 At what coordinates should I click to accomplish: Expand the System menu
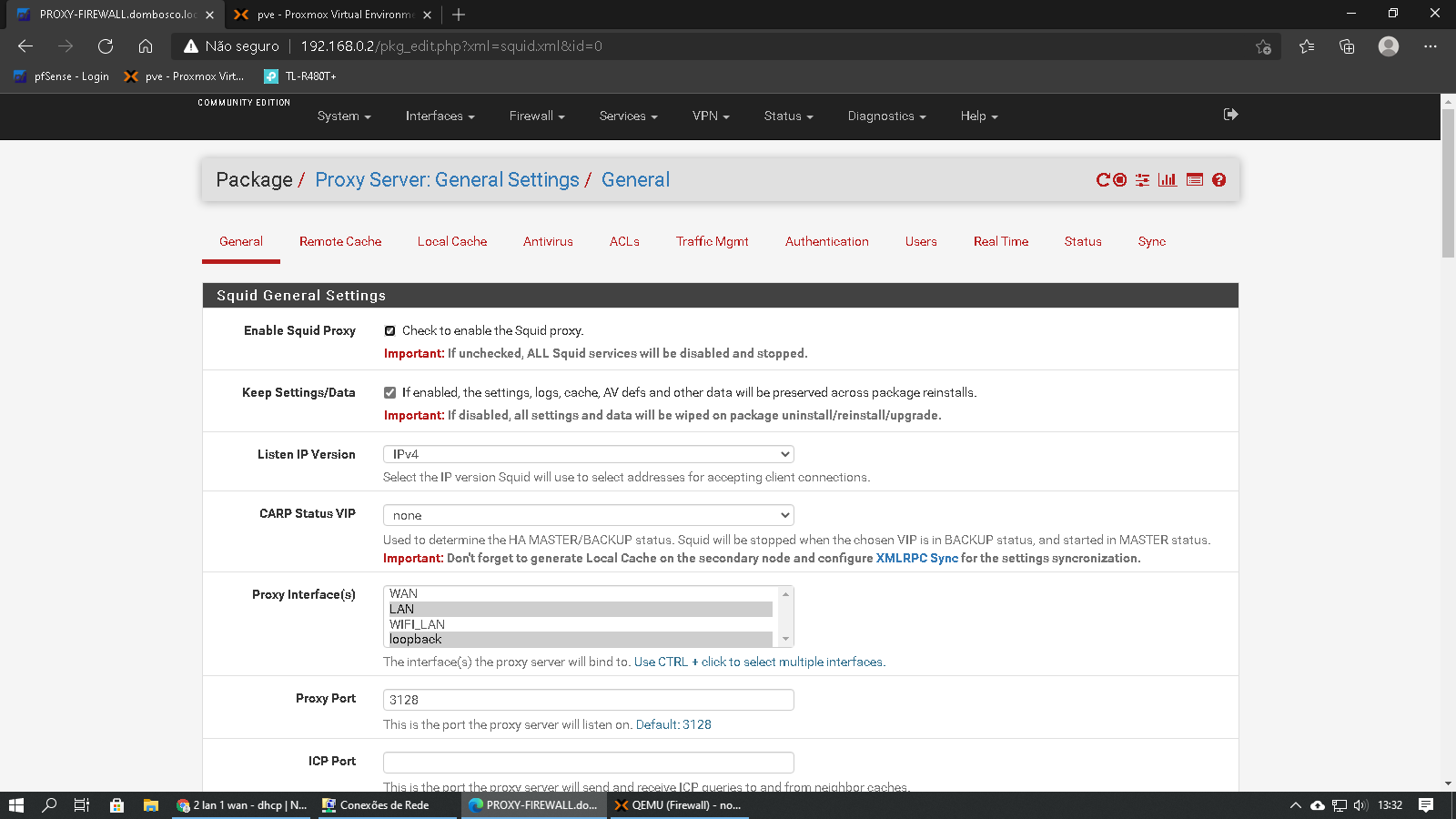click(x=344, y=116)
